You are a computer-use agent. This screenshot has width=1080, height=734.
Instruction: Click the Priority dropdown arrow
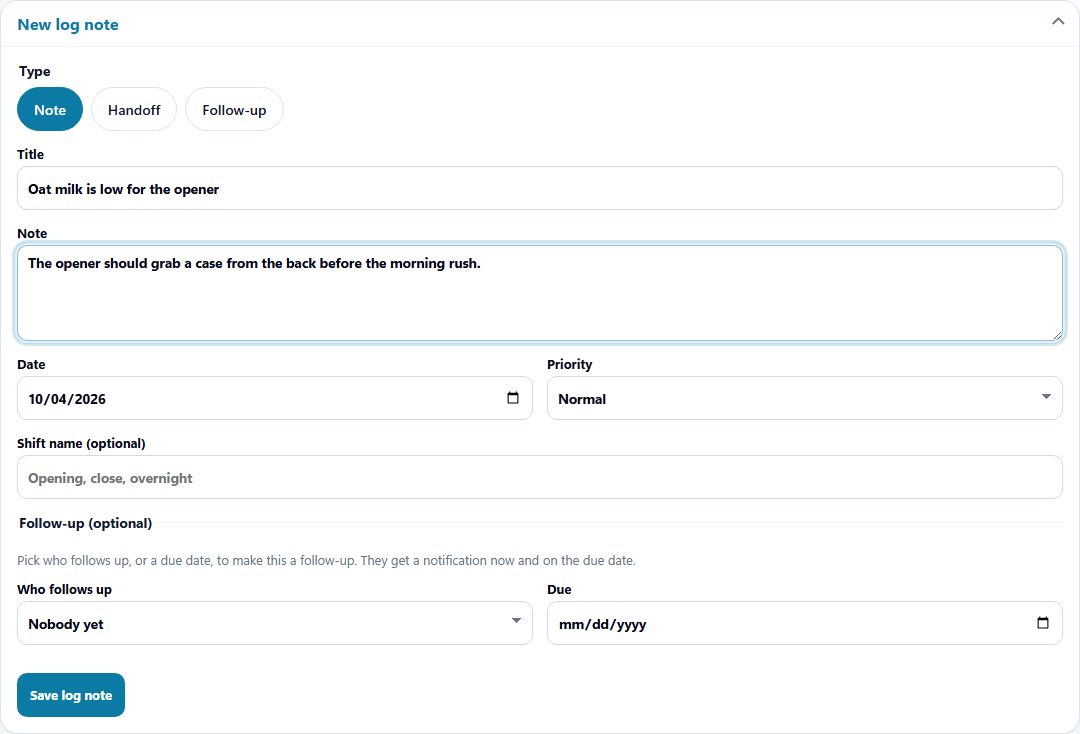coord(1046,397)
